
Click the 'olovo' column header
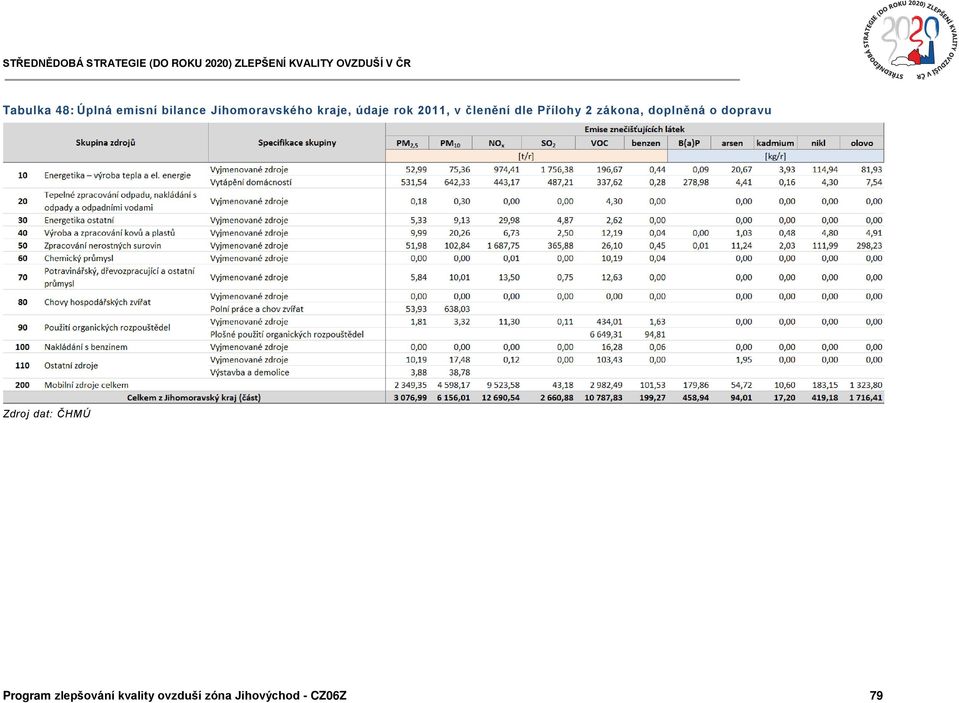point(862,143)
